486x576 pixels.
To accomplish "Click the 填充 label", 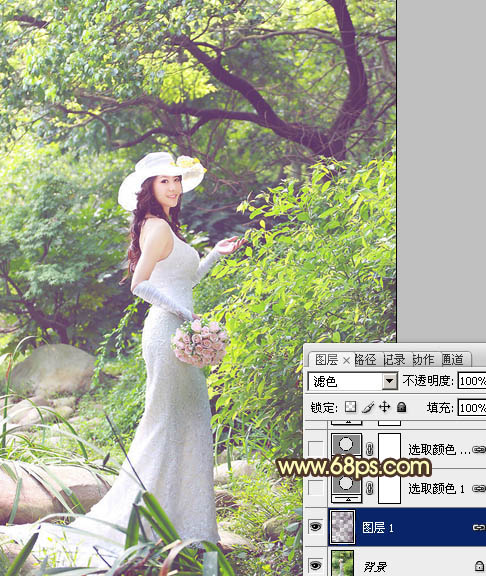I will coord(440,408).
